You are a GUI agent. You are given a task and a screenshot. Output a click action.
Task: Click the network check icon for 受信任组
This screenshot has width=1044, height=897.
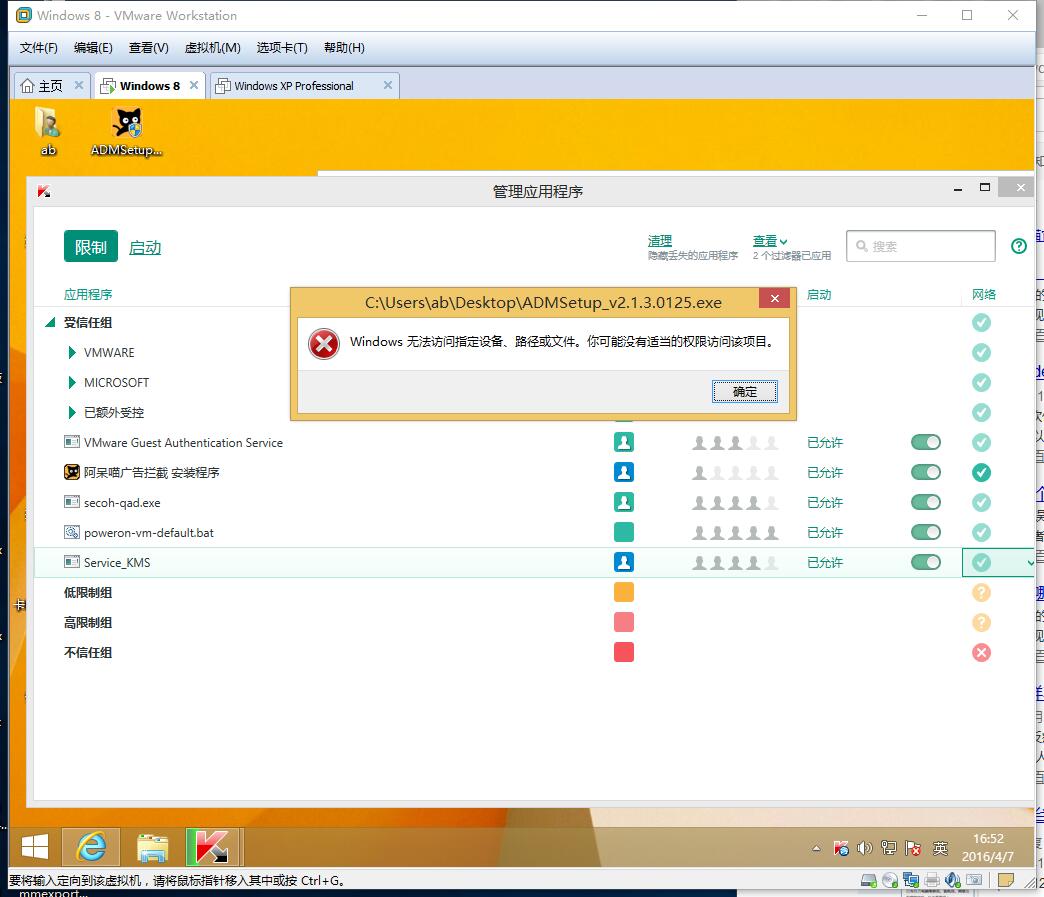[981, 322]
